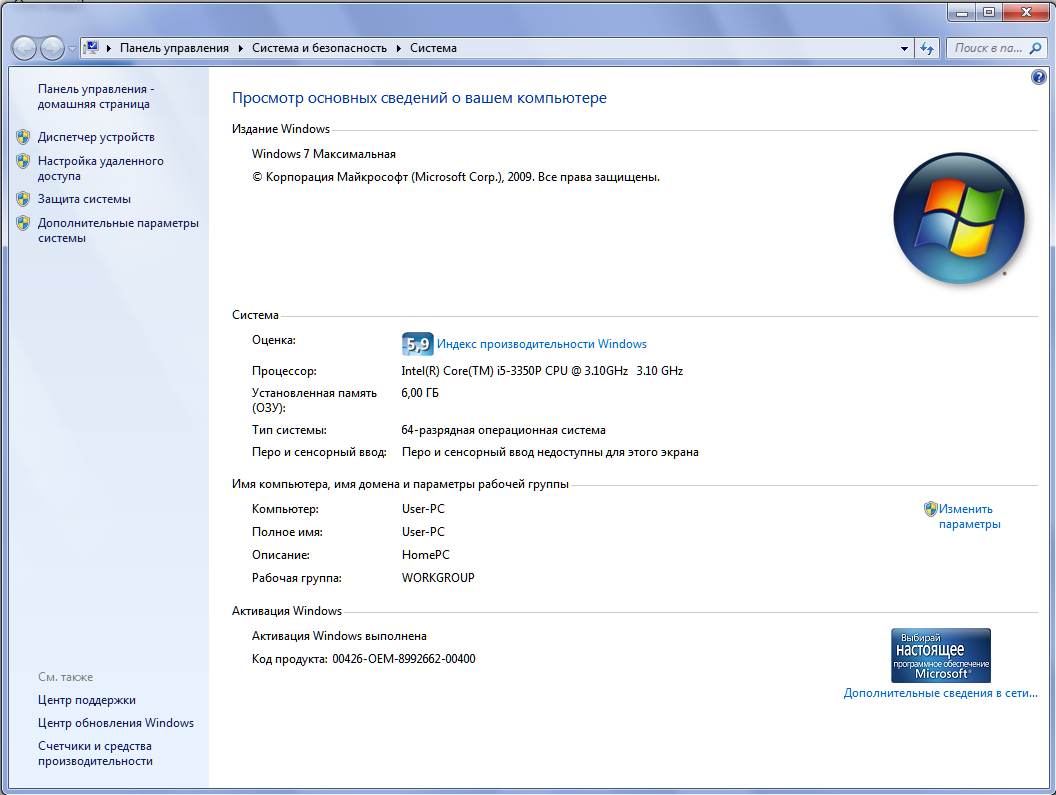1056x795 pixels.
Task: Open the recent pages dropdown beside navigation arrows
Action: click(x=72, y=49)
